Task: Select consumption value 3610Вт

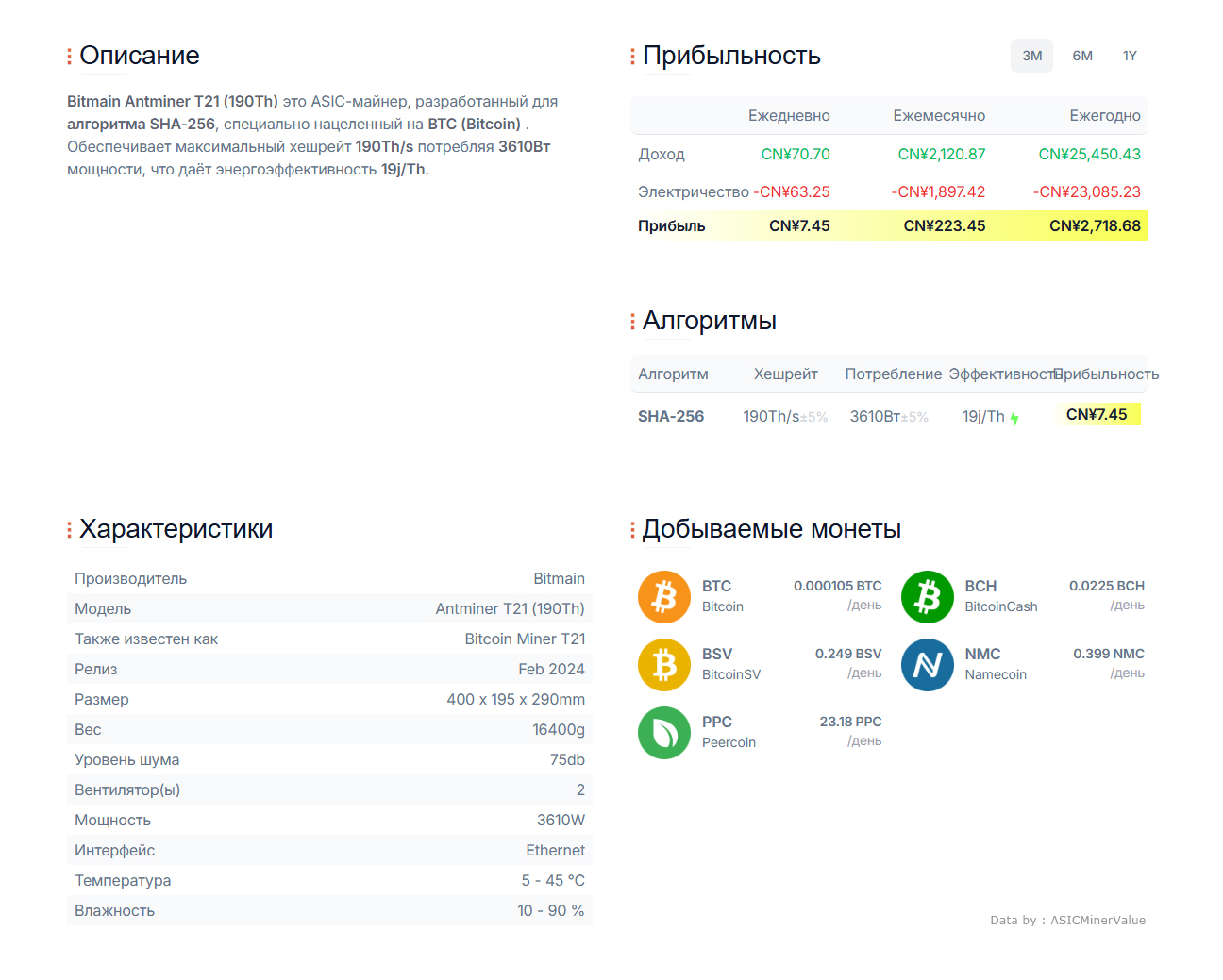Action: [875, 416]
